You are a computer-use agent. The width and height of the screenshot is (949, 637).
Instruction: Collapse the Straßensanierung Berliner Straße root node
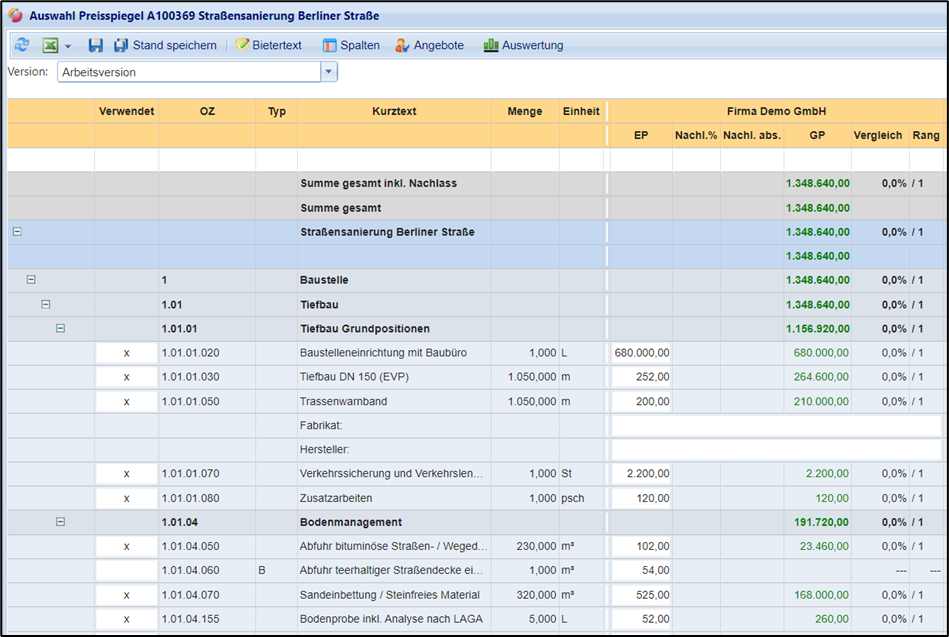click(x=17, y=232)
